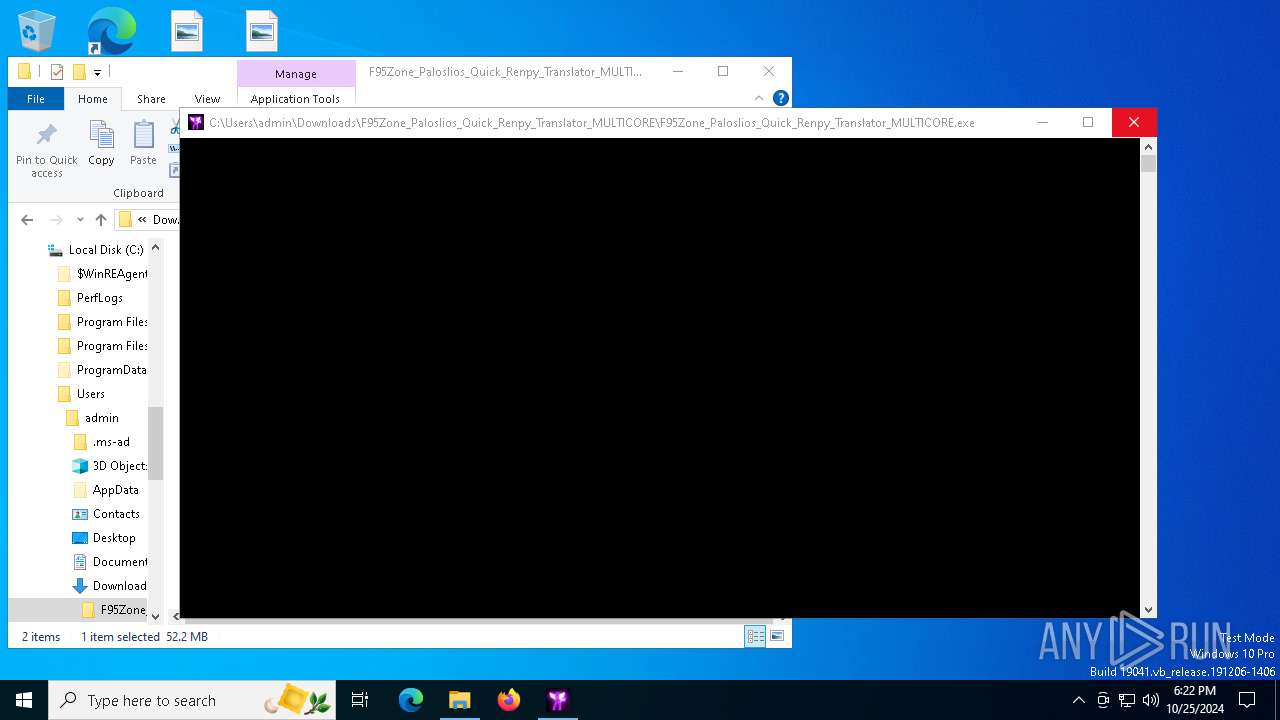Switch to the View ribbon tab
1280x720 pixels.
pyautogui.click(x=207, y=99)
